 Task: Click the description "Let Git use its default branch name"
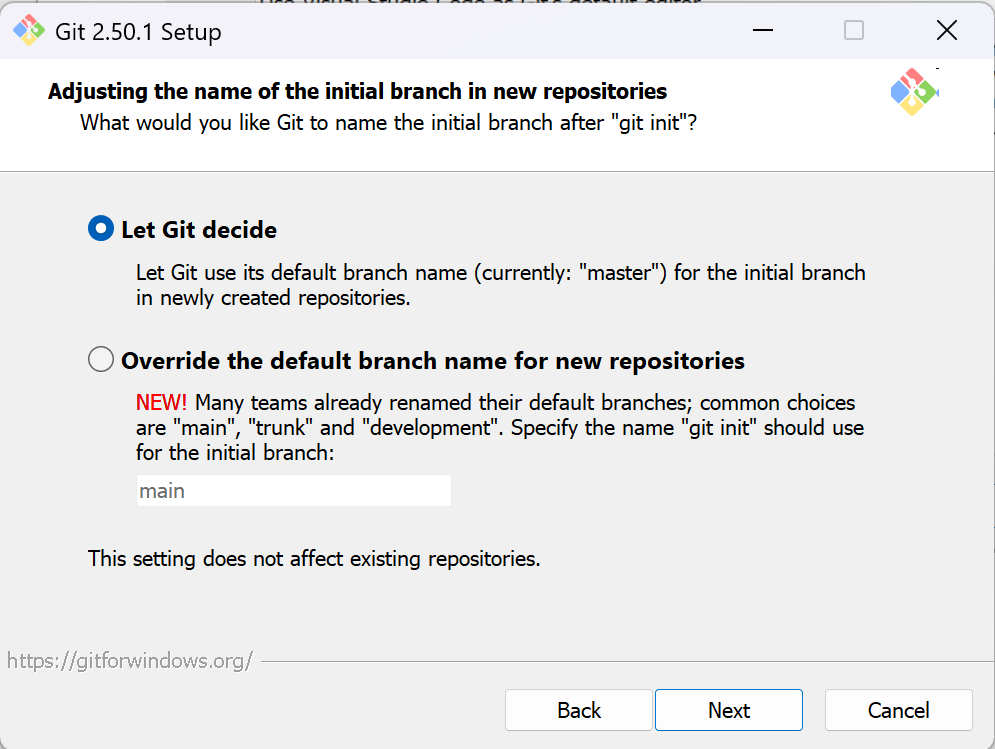pyautogui.click(x=501, y=285)
